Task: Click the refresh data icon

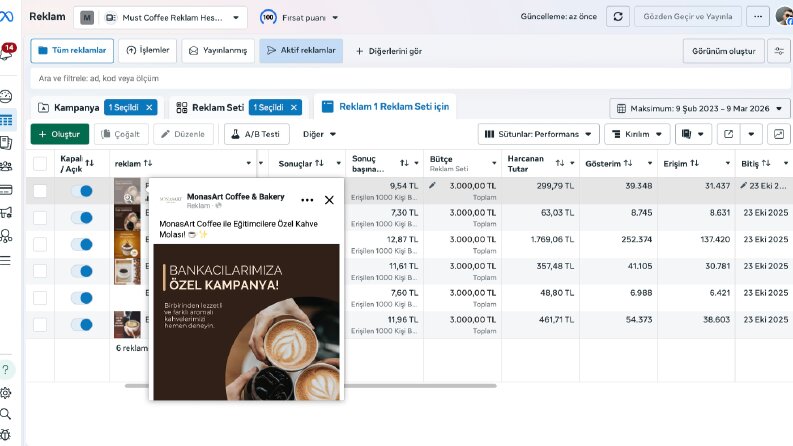Action: [x=618, y=17]
